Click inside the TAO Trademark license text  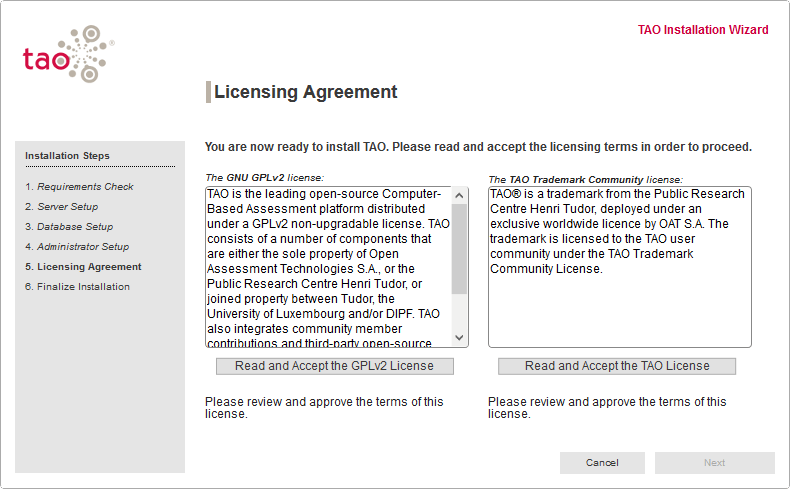point(619,290)
